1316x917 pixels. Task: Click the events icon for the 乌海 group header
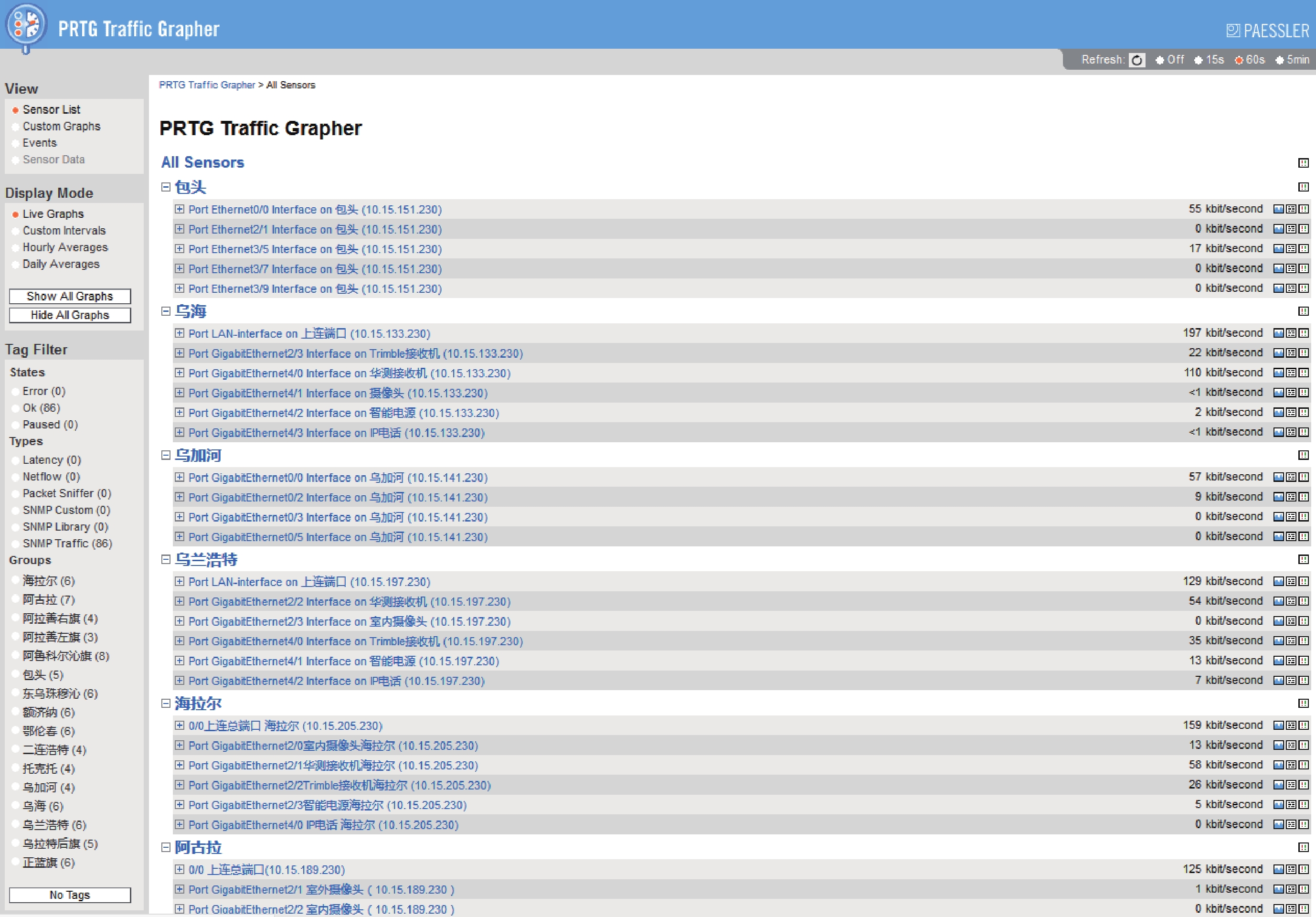click(1304, 311)
